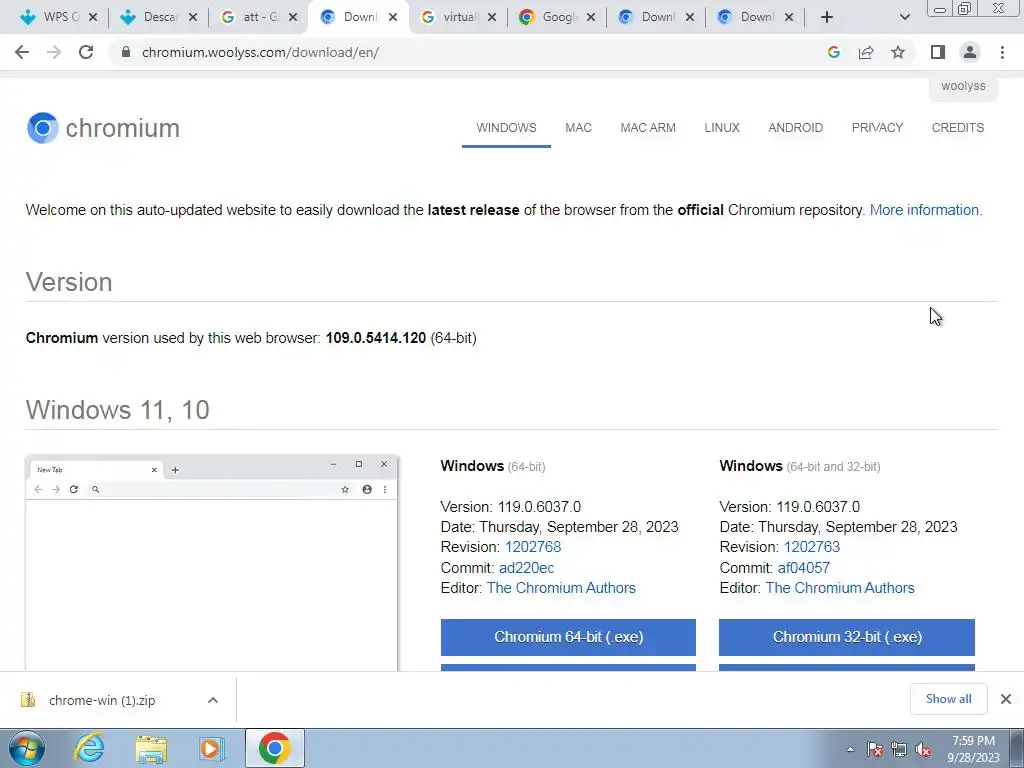The image size is (1024, 768).
Task: Switch to the 'virtual' Google tab
Action: point(457,17)
